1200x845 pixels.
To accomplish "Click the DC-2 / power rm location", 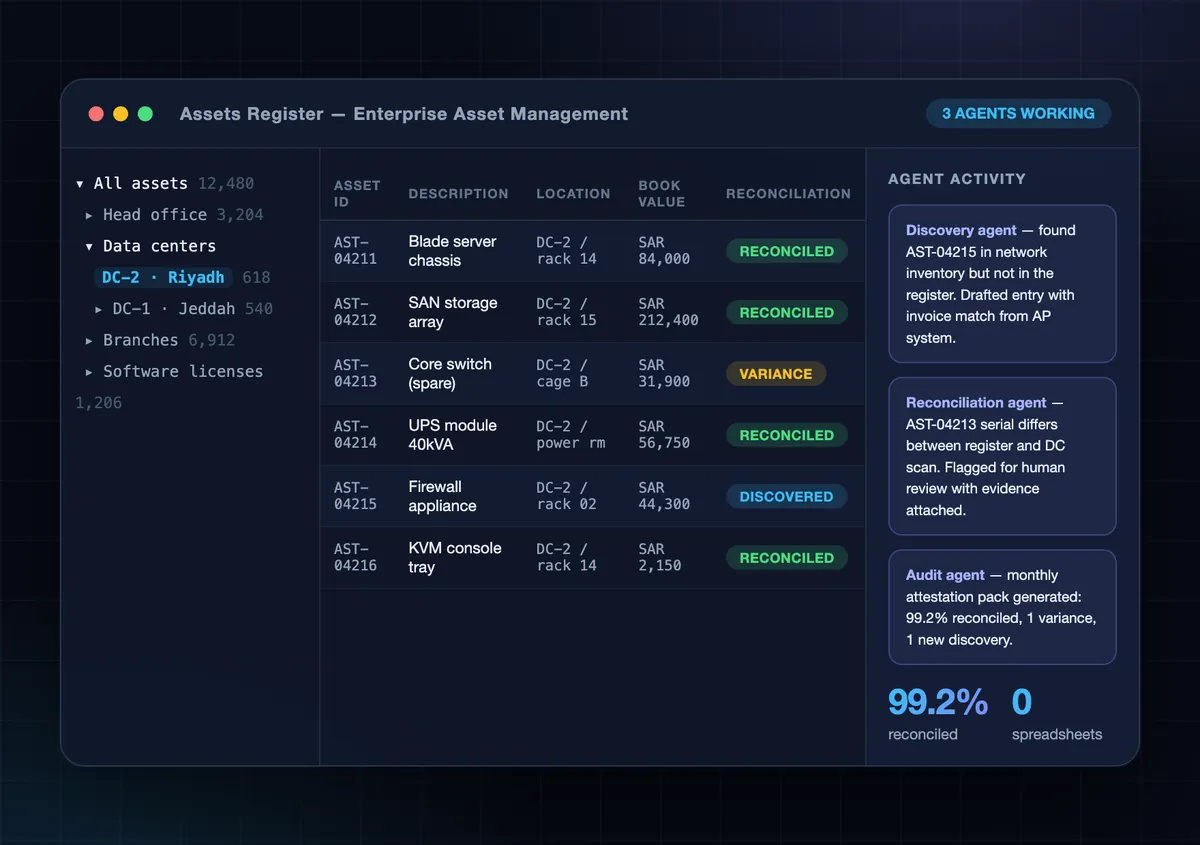I will click(571, 435).
